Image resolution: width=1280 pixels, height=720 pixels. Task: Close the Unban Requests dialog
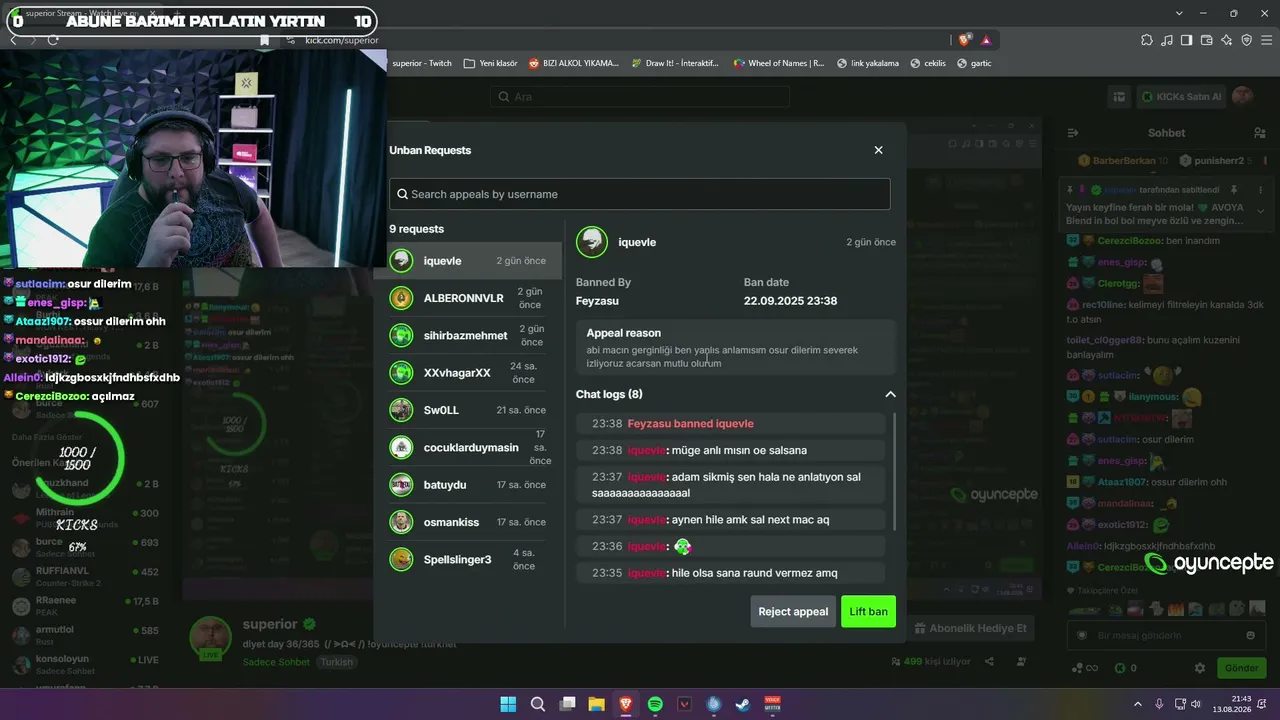(878, 150)
